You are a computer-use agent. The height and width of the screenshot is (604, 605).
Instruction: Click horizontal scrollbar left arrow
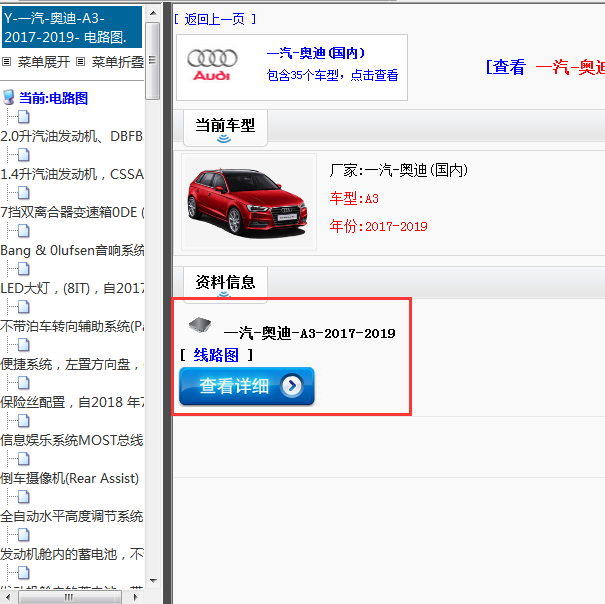coord(8,597)
